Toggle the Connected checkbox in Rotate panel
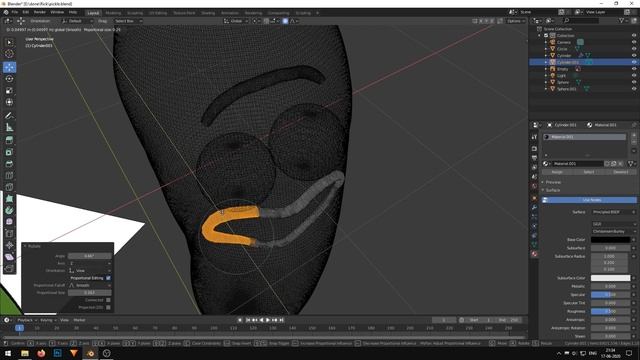The image size is (640, 360). 108,300
